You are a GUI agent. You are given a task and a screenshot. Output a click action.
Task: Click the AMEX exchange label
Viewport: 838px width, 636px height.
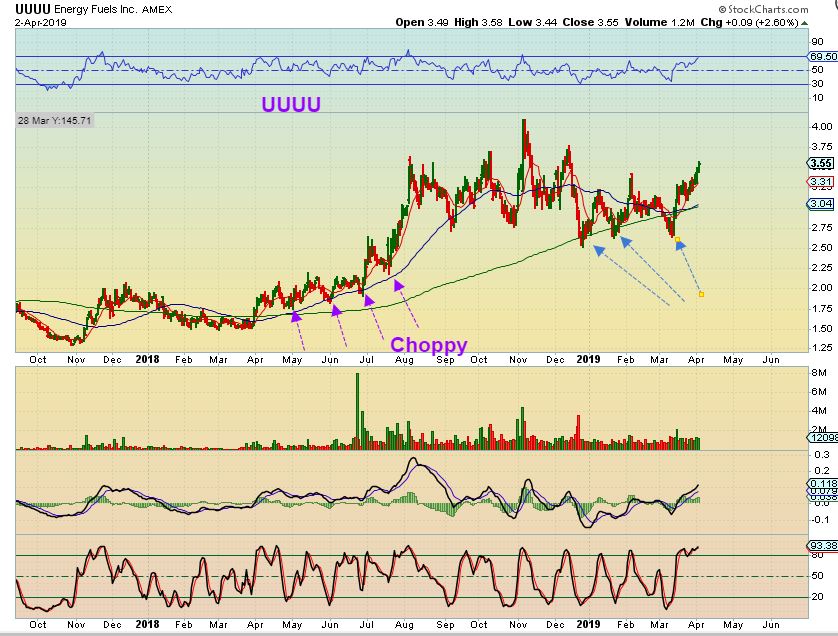[157, 10]
